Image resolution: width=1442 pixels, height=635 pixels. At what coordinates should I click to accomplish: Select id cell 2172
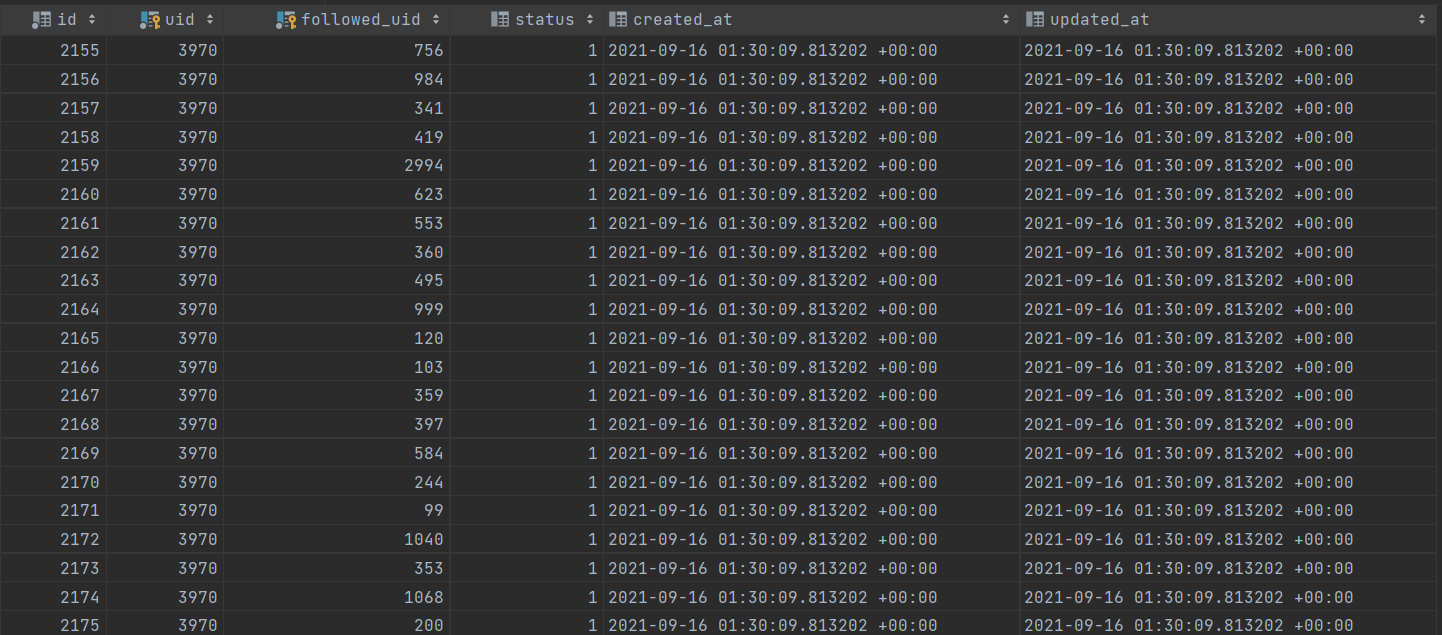[80, 540]
